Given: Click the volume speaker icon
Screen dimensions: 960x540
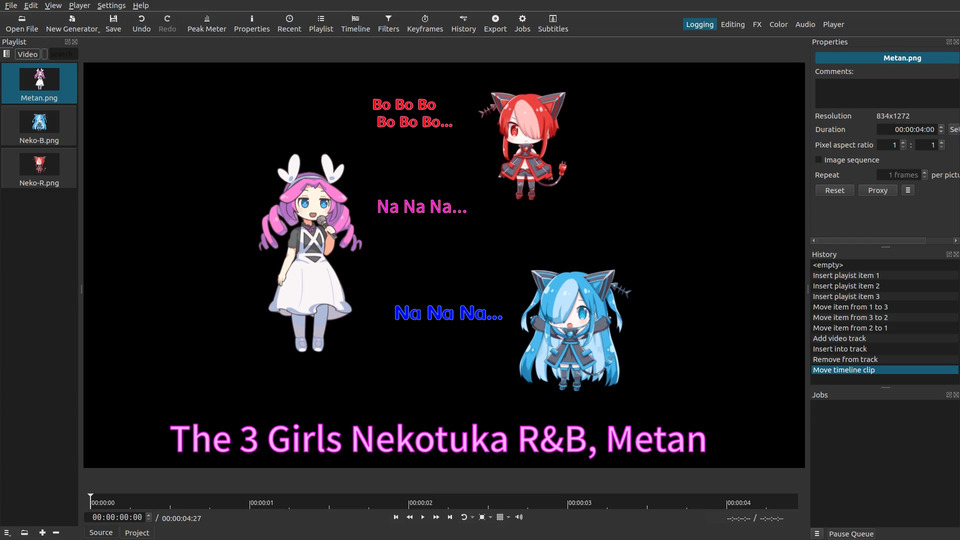Looking at the screenshot, I should [x=519, y=517].
